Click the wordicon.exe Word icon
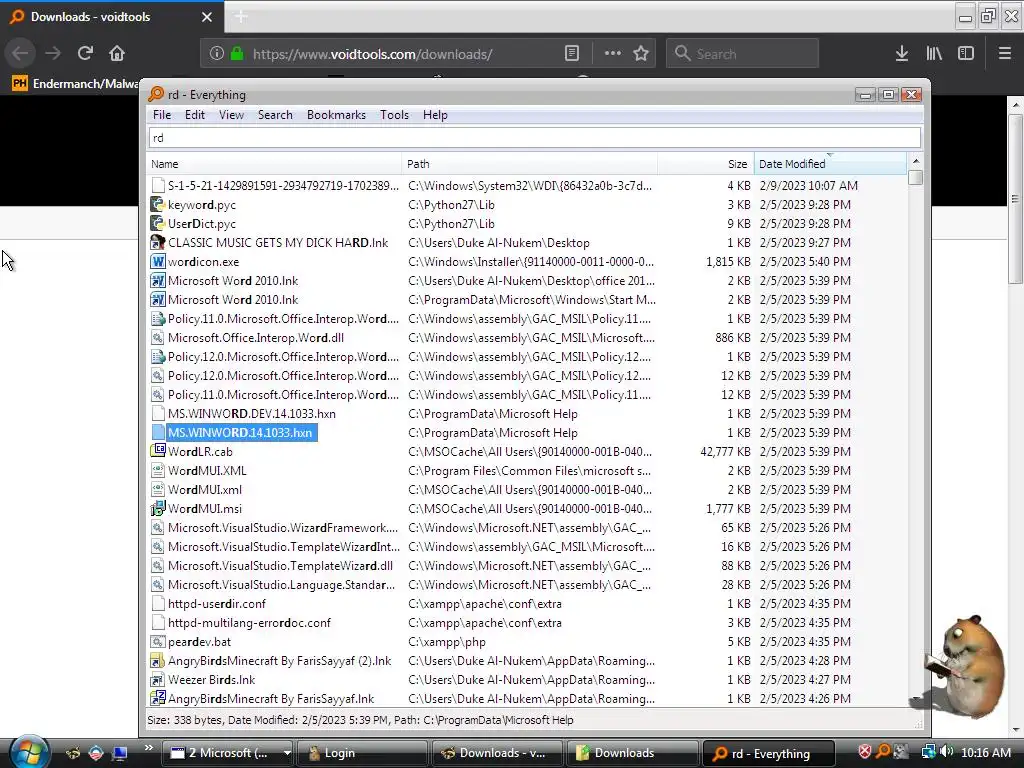This screenshot has width=1024, height=768. coord(157,261)
